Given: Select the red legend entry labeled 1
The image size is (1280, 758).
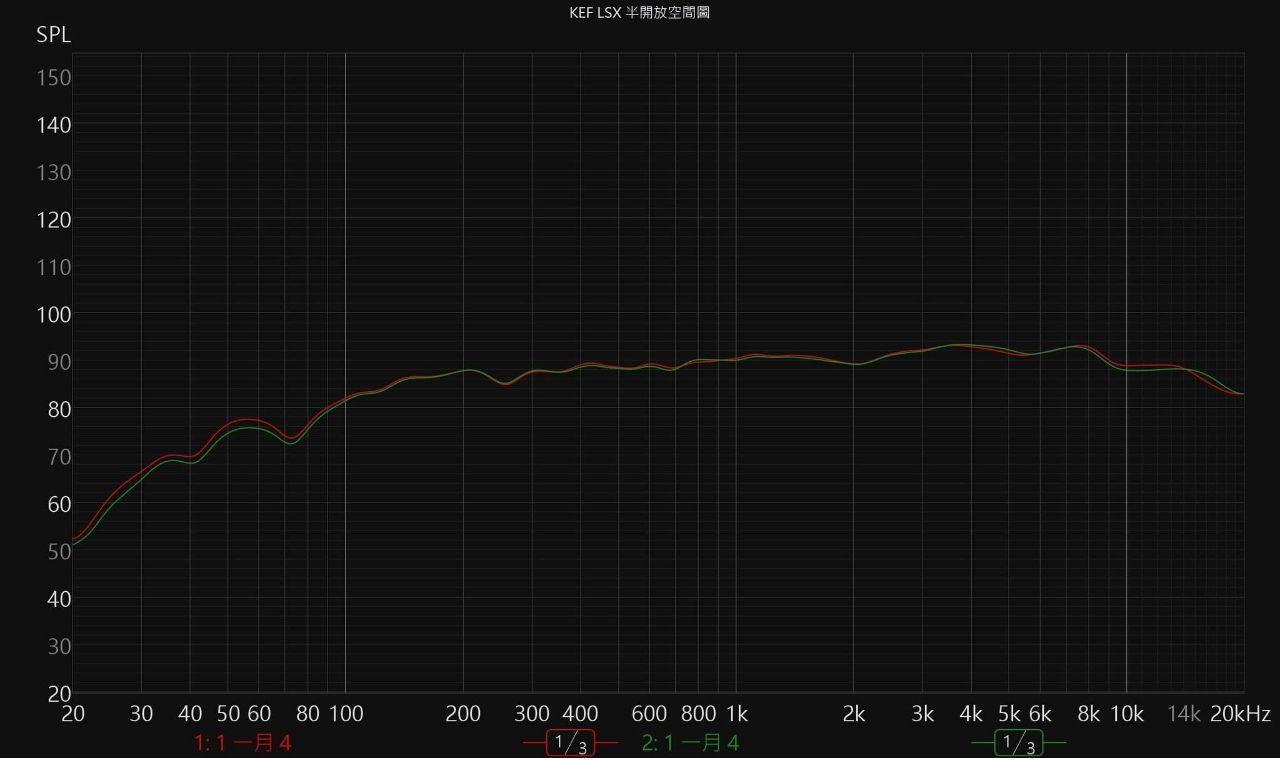Looking at the screenshot, I should click(243, 743).
